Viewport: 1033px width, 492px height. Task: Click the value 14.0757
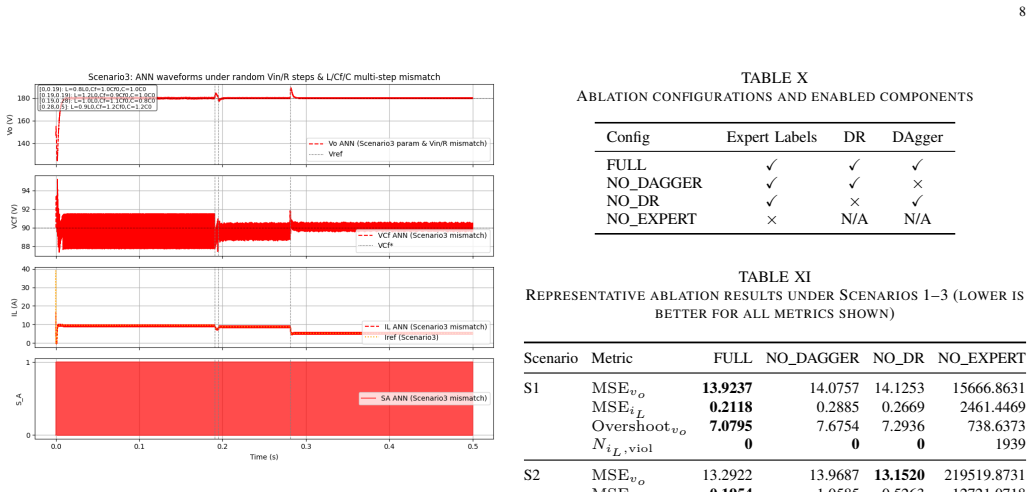835,389
